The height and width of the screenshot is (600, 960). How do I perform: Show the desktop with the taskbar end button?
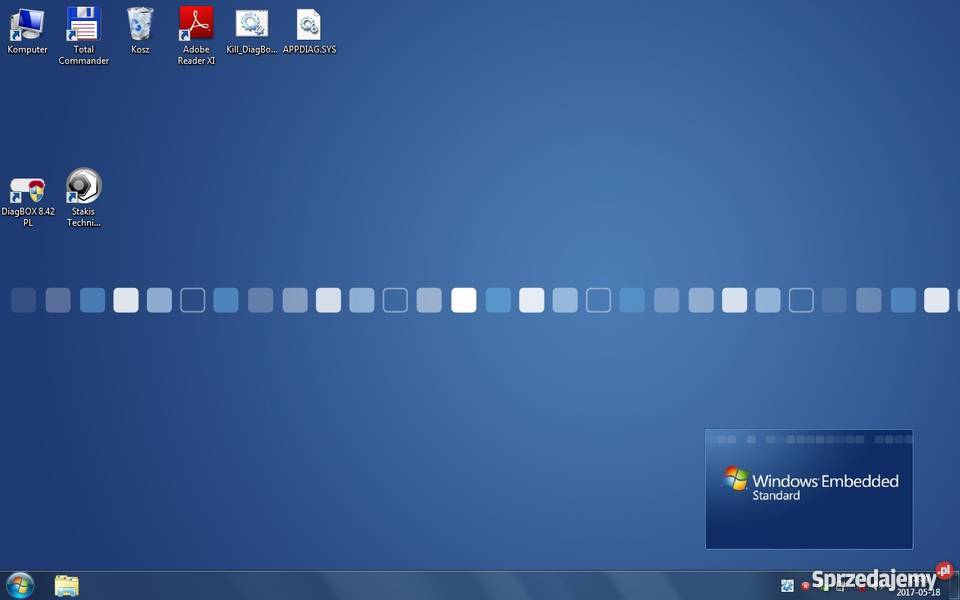[956, 585]
